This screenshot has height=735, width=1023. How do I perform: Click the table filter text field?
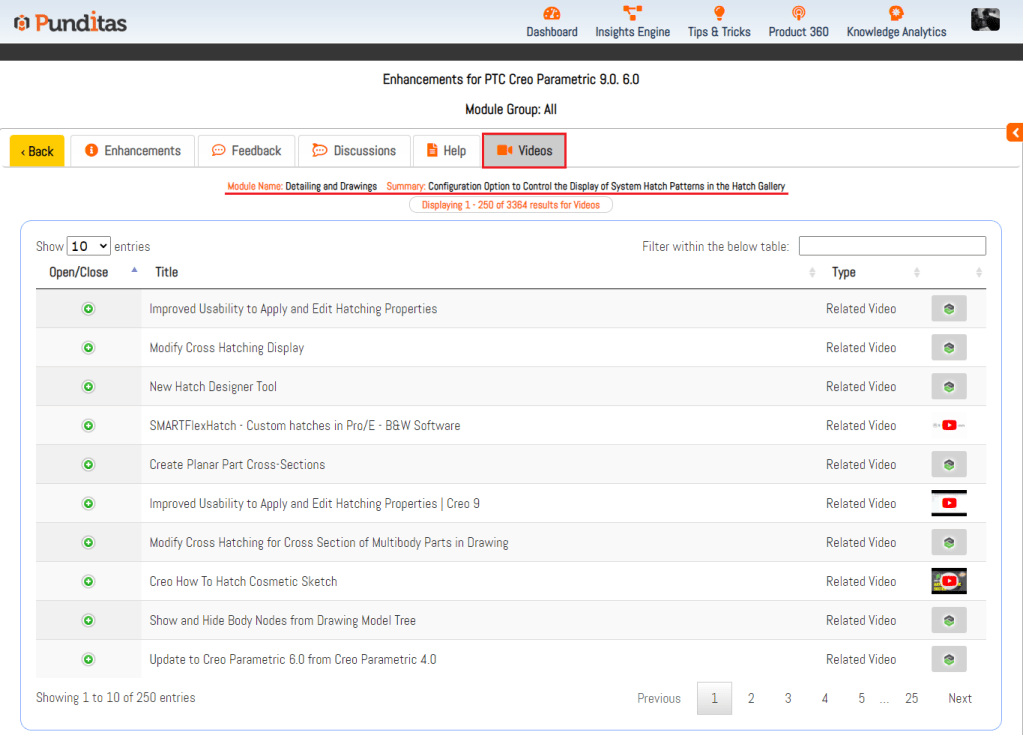tap(892, 246)
